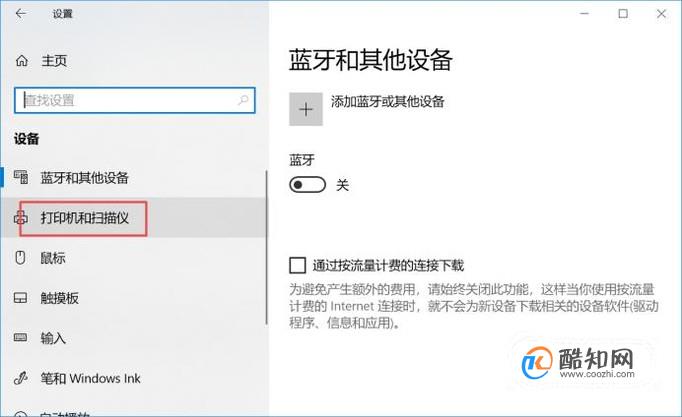The width and height of the screenshot is (682, 417).
Task: Click 添加蓝牙或其他设备 label
Action: coord(388,102)
